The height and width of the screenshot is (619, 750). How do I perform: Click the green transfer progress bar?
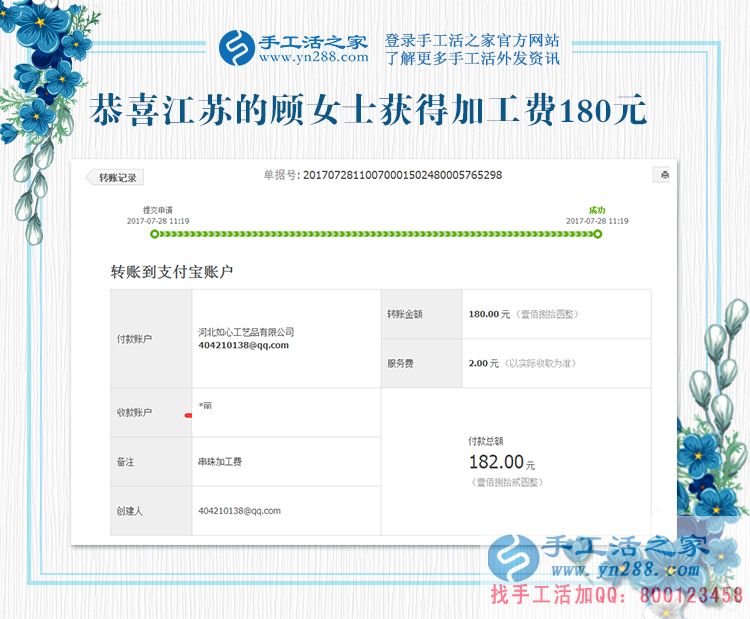(x=375, y=234)
